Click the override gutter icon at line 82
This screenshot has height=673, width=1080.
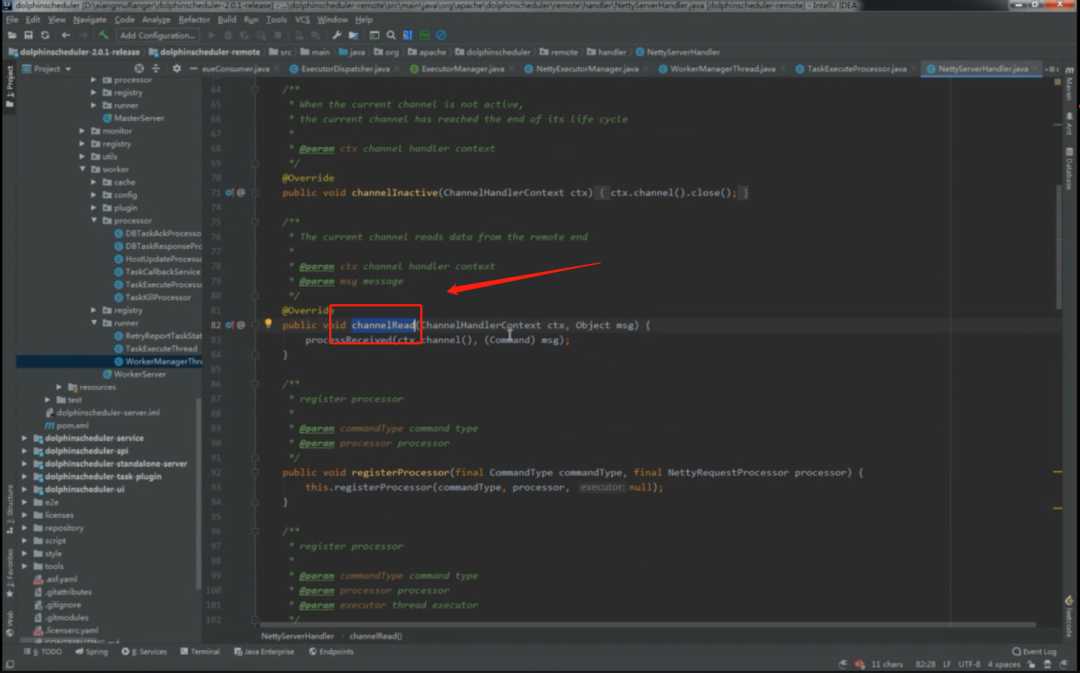(x=229, y=325)
